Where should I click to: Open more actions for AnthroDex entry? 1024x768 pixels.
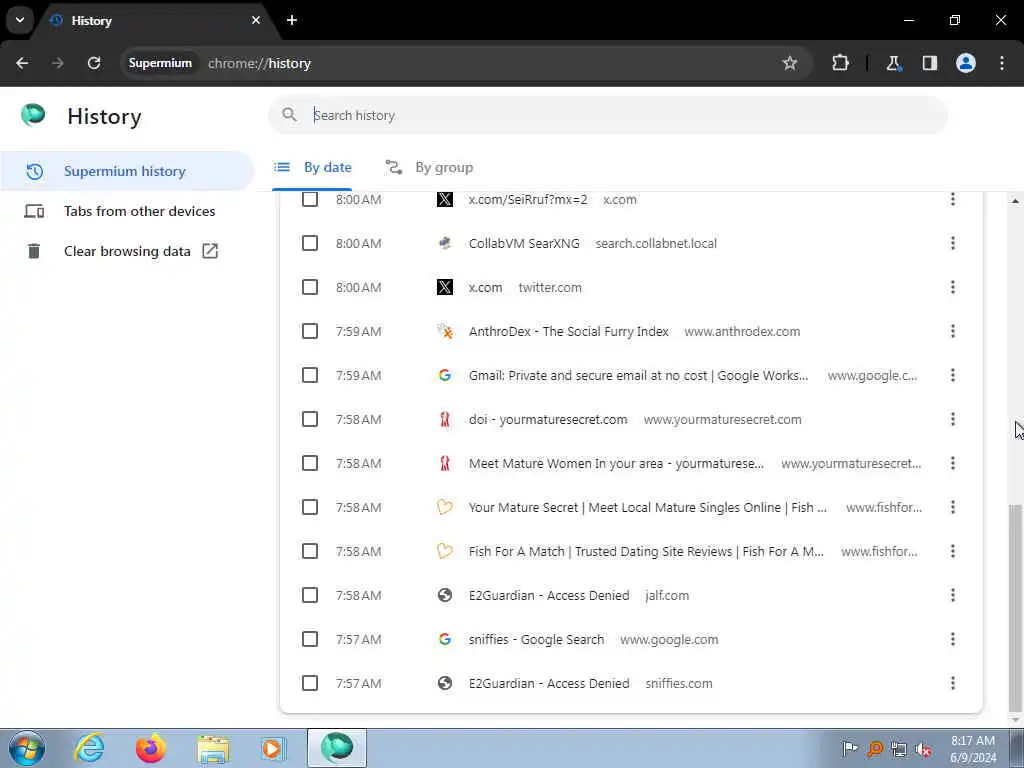(953, 331)
